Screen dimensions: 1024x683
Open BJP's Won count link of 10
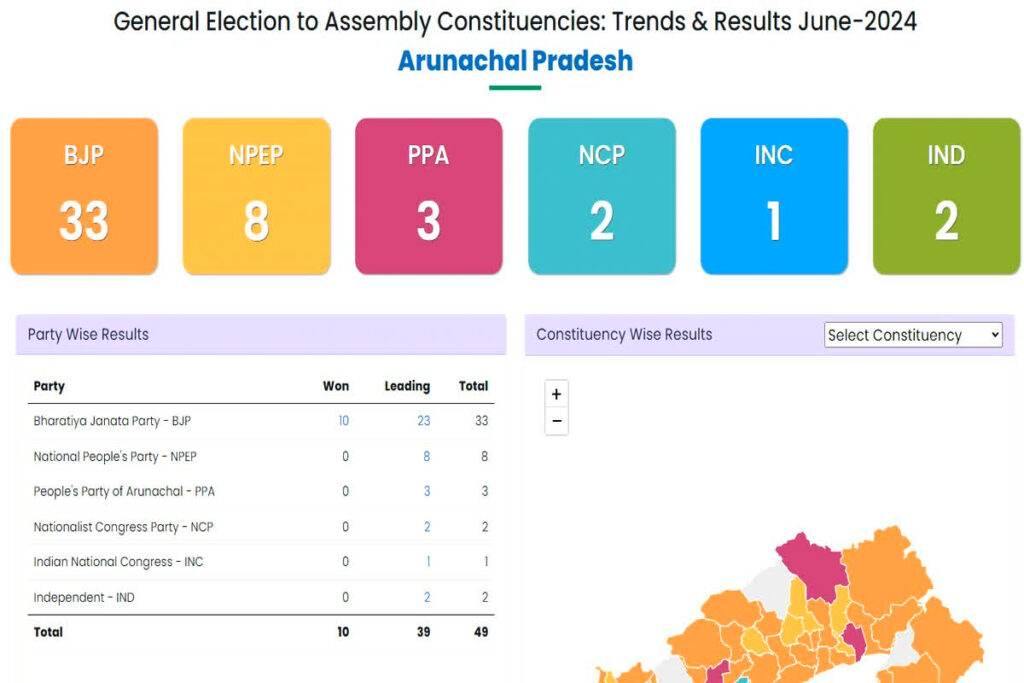[x=344, y=421]
